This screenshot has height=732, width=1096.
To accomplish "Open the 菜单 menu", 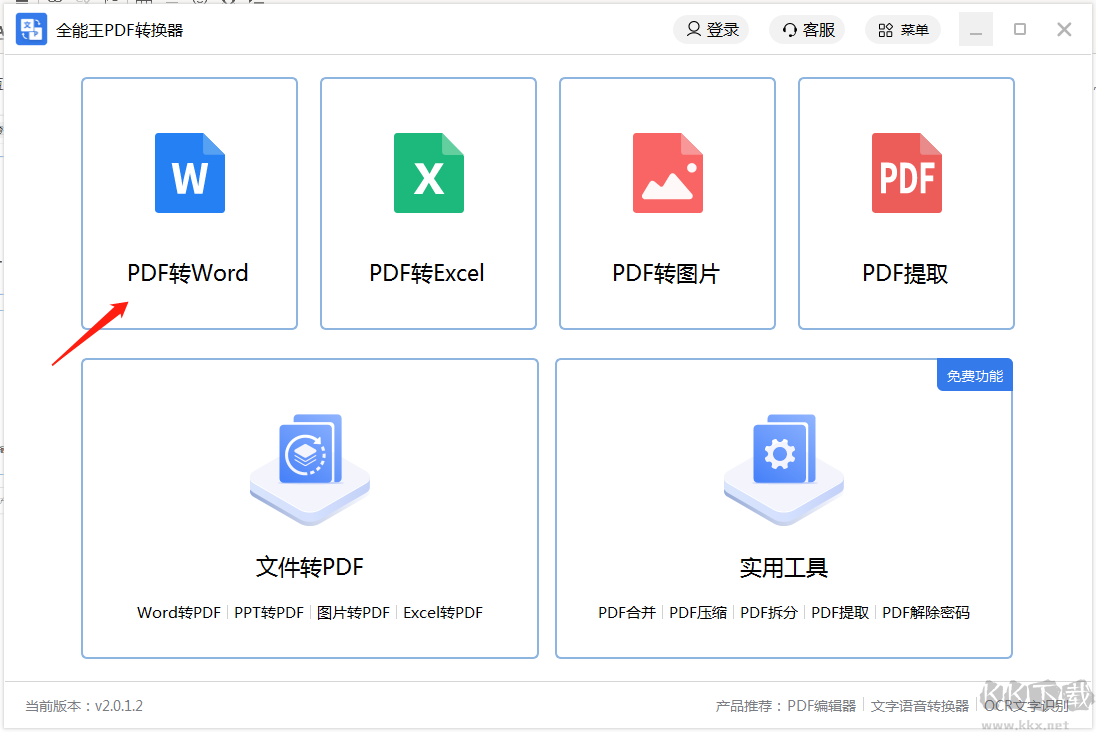I will click(903, 30).
